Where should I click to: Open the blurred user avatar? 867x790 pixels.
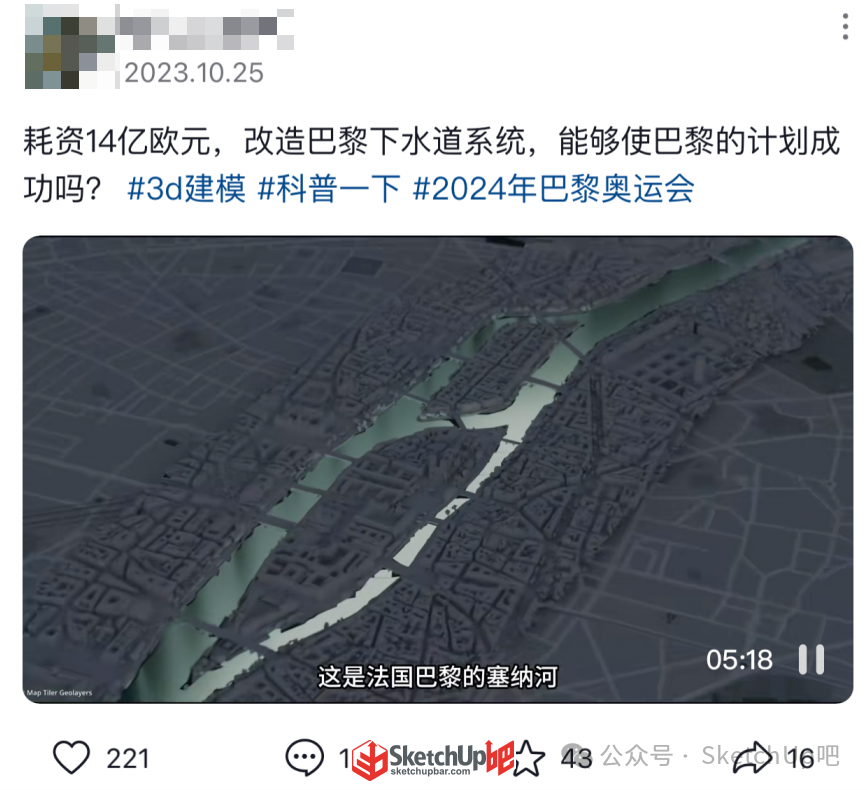(71, 46)
